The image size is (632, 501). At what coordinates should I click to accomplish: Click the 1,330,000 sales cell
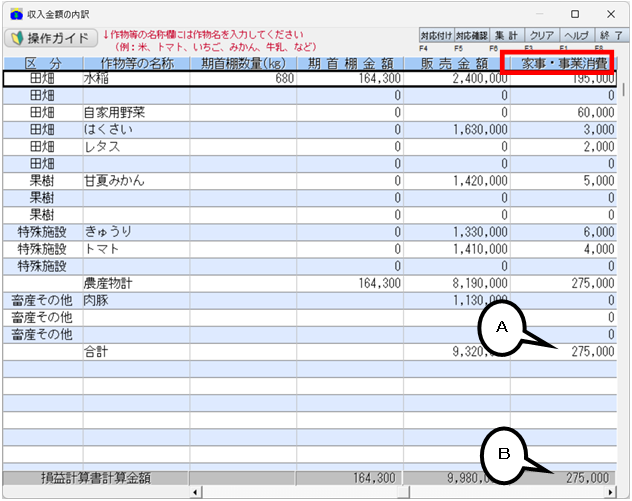[457, 232]
